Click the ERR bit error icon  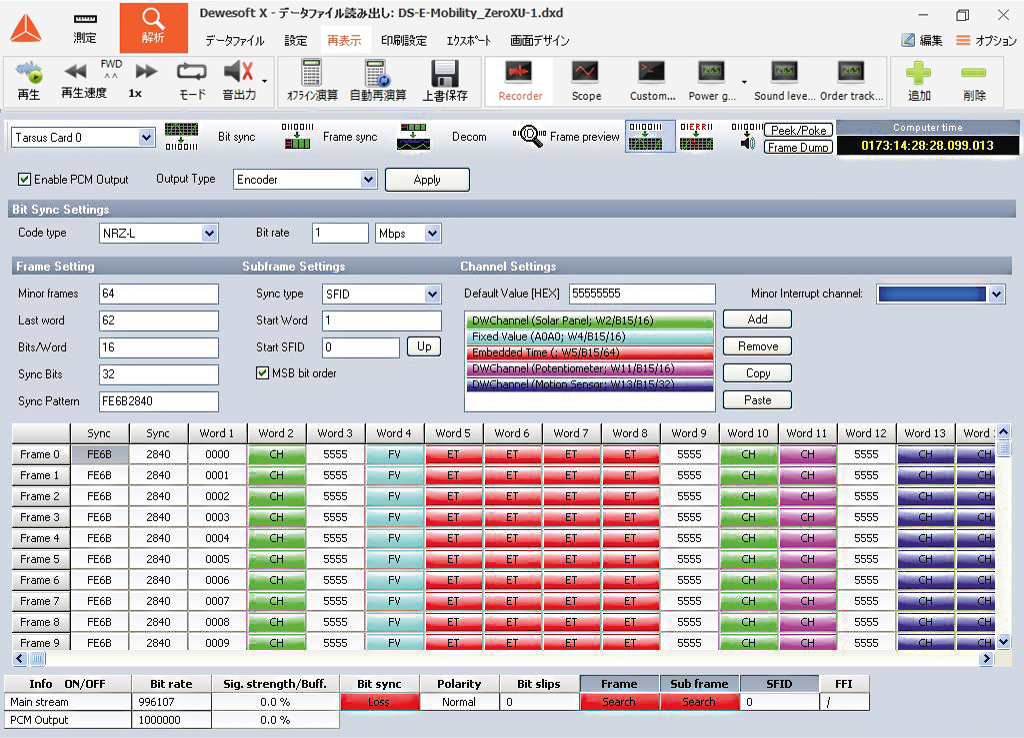pyautogui.click(x=696, y=136)
